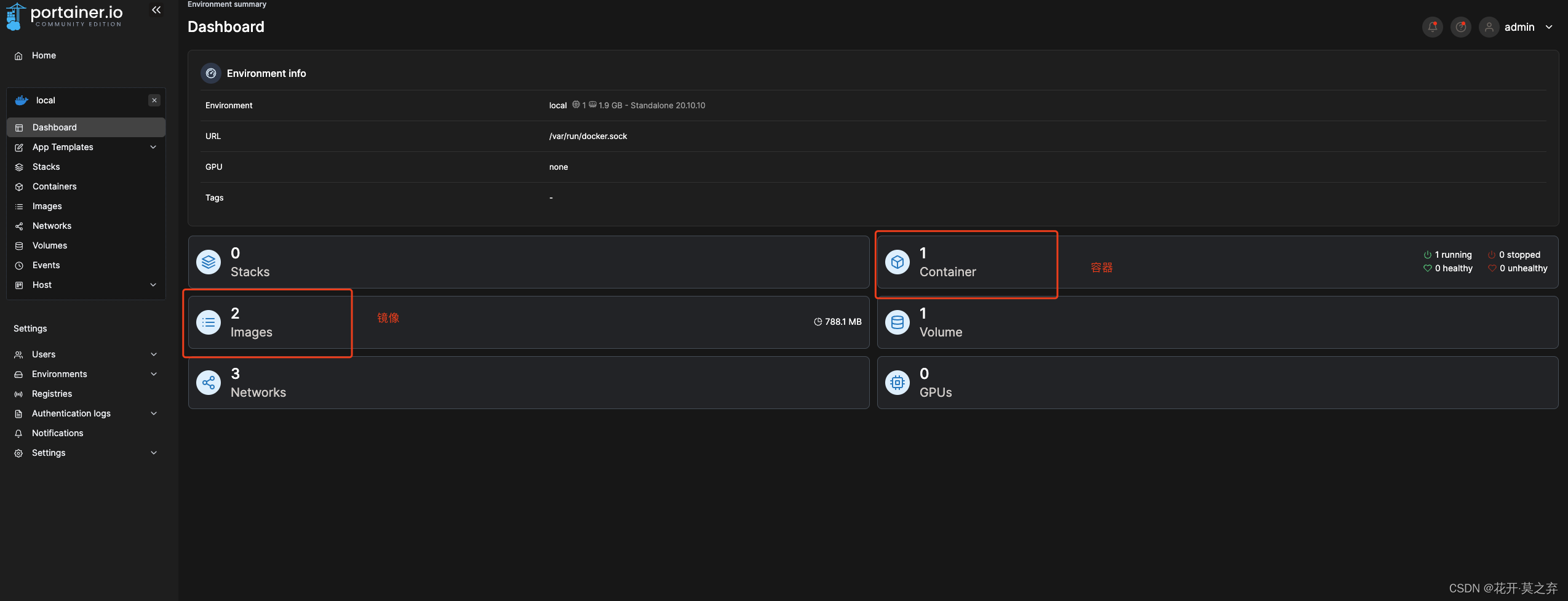Click the notification bell icon

[1432, 27]
